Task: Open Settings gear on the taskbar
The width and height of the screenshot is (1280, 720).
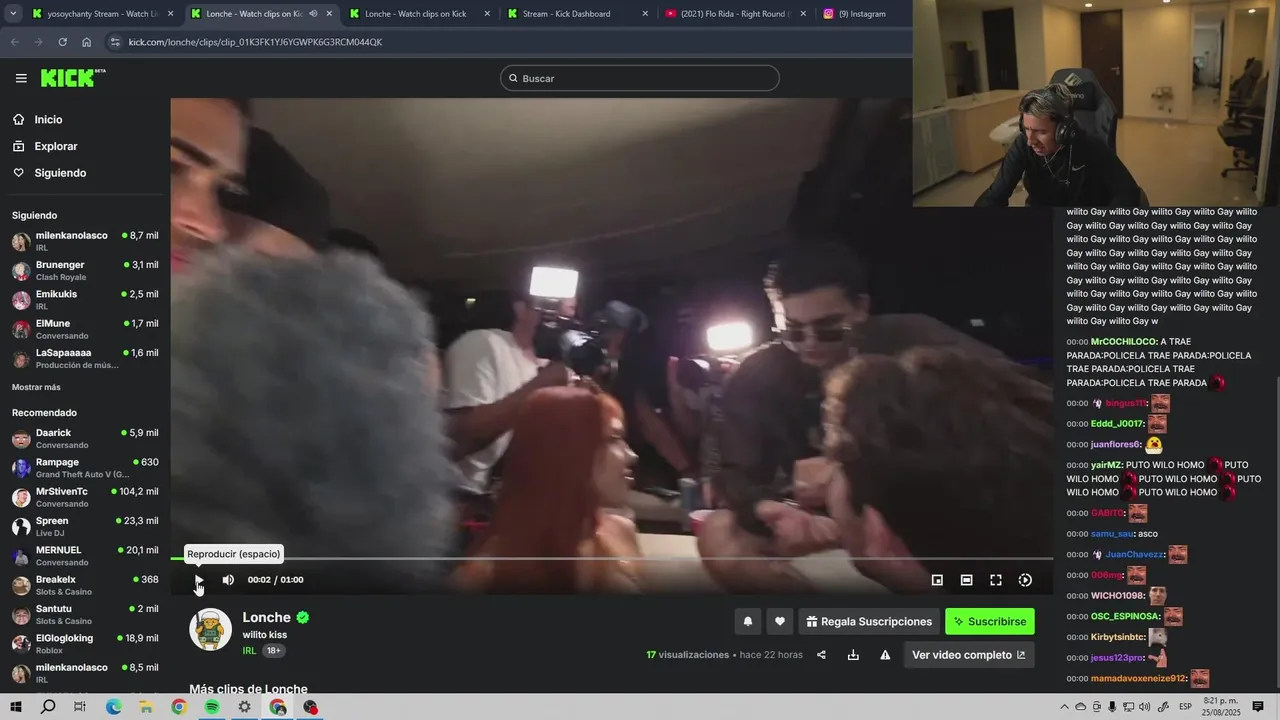Action: point(245,707)
